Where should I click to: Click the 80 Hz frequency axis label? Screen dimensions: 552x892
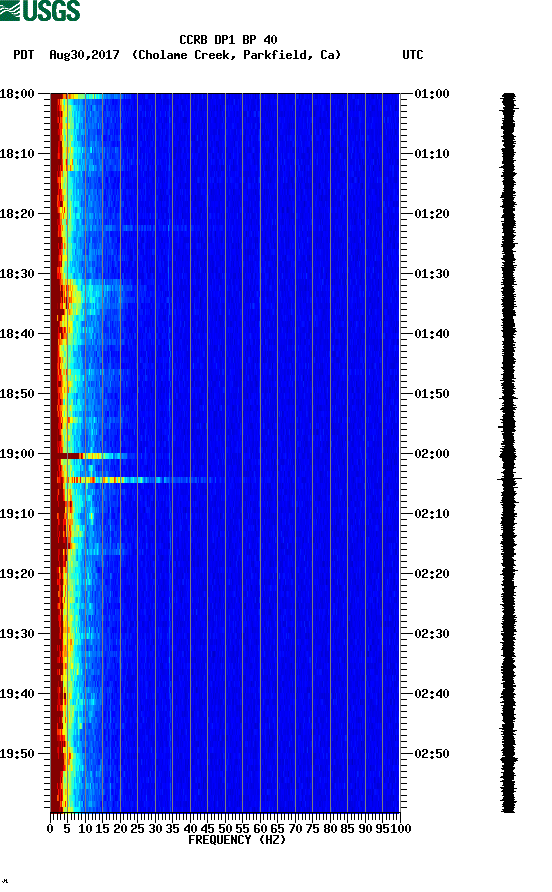330,829
